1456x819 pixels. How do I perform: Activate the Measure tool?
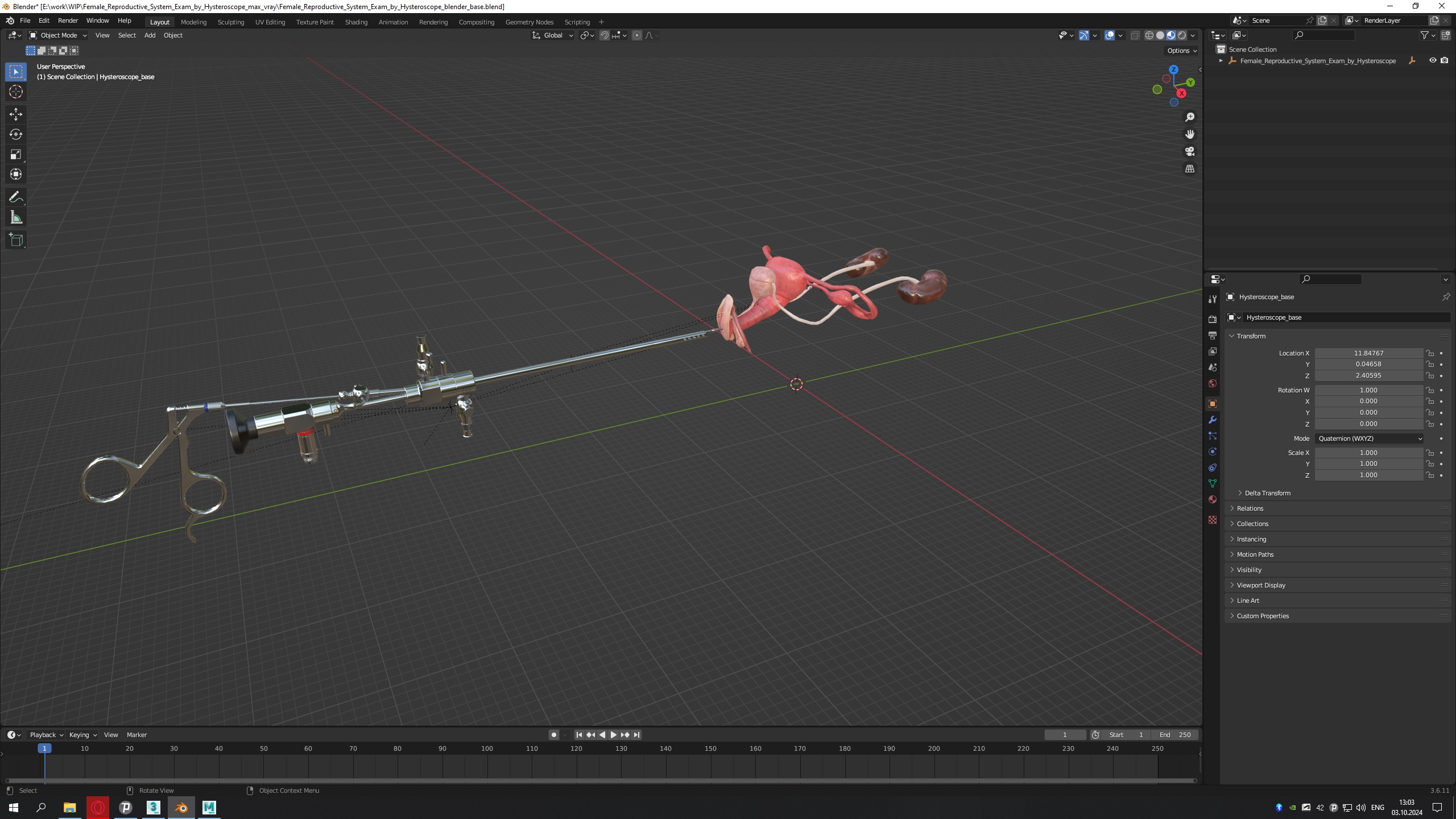(x=15, y=217)
